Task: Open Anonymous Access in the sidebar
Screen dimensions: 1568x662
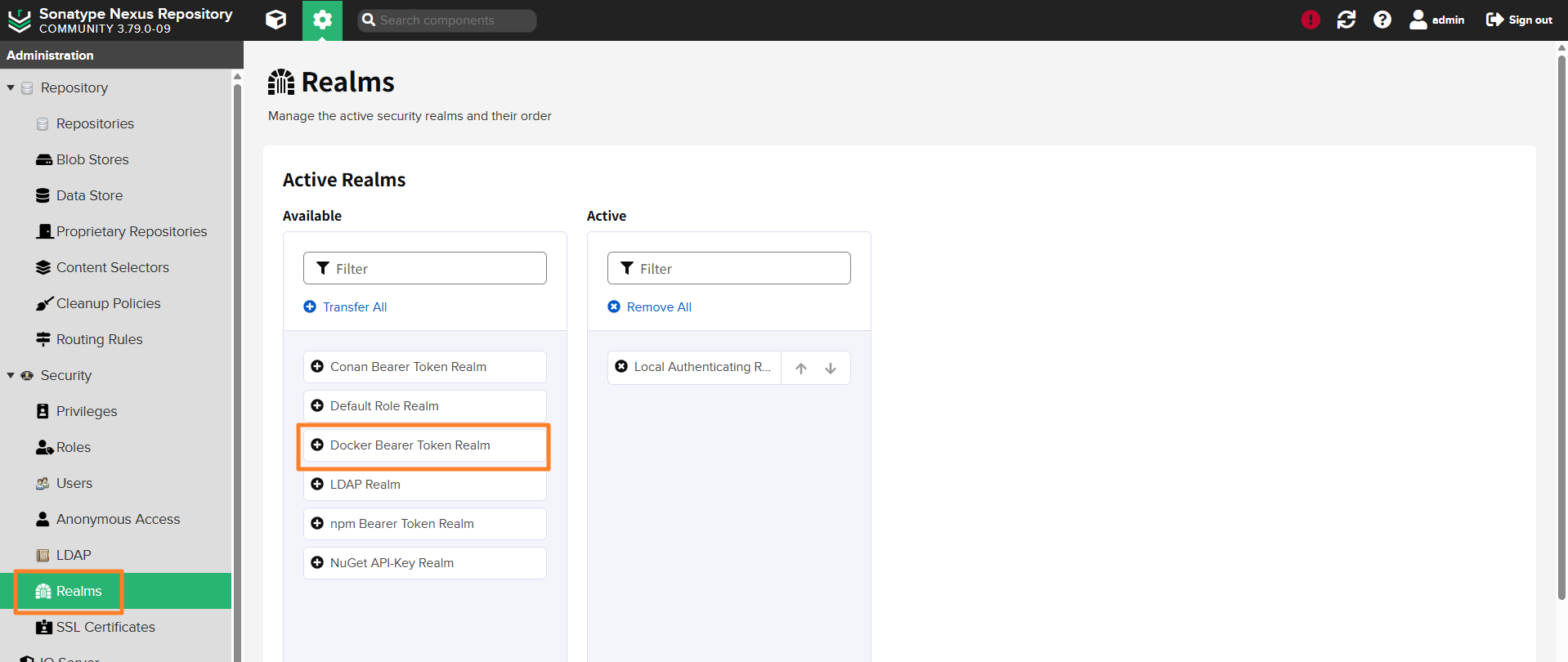Action: 118,519
